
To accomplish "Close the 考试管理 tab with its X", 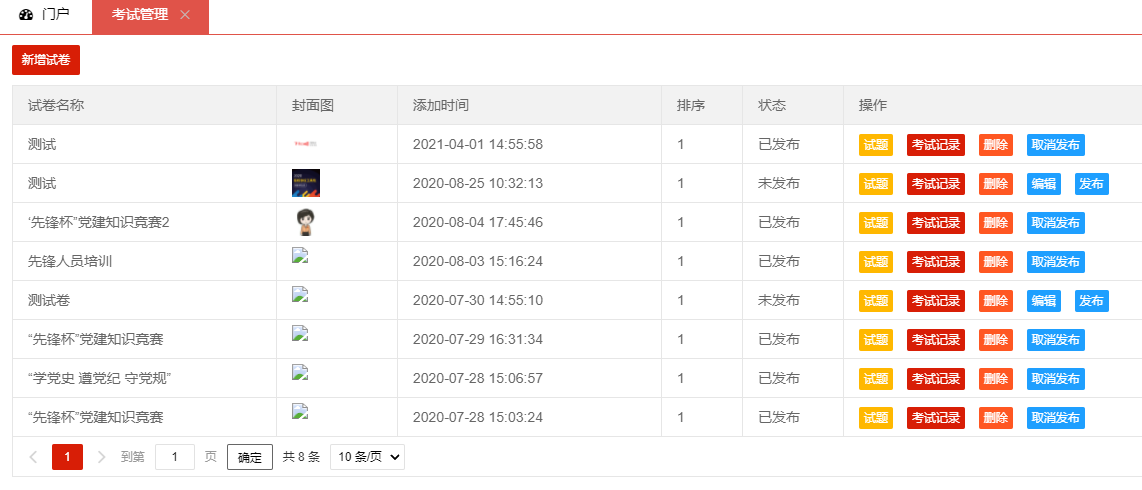I will click(x=185, y=15).
